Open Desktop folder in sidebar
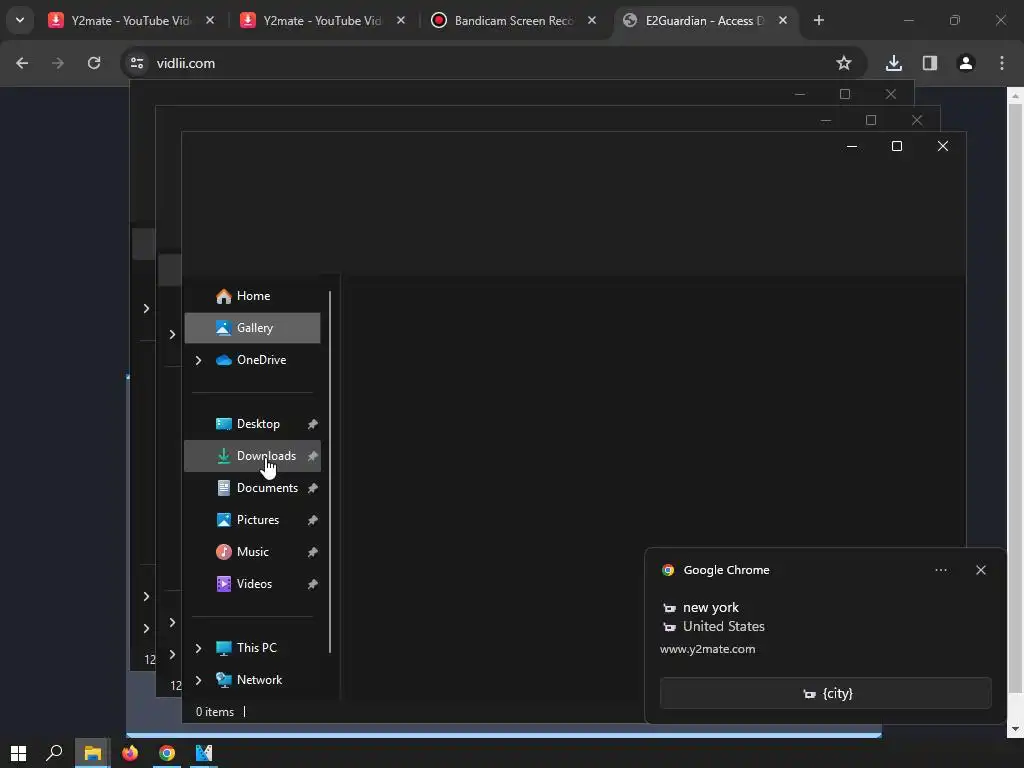Screen dimensions: 1024x768 (x=253, y=424)
